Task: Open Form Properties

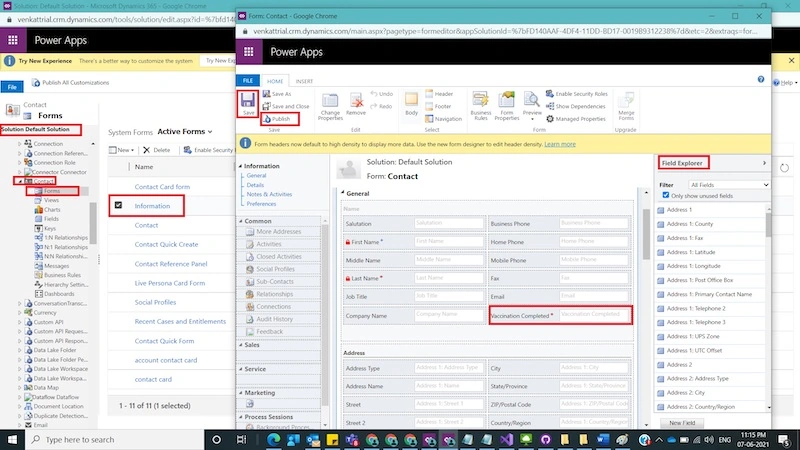Action: (x=507, y=106)
